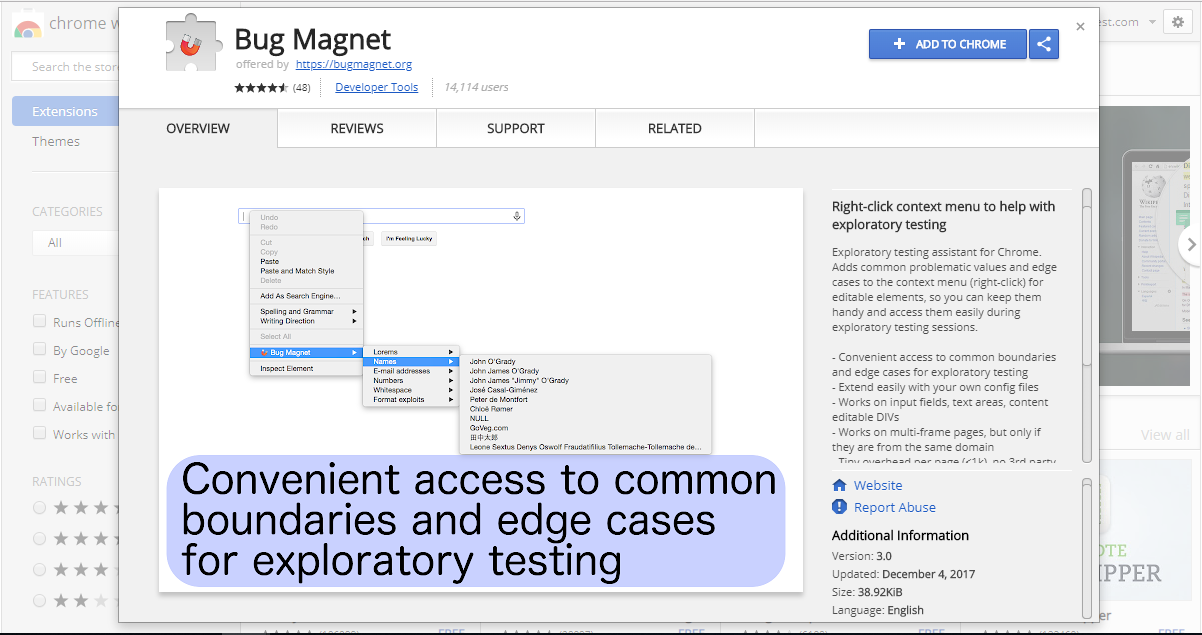1202x635 pixels.
Task: Select the four-star rating radio button
Action: click(40, 538)
